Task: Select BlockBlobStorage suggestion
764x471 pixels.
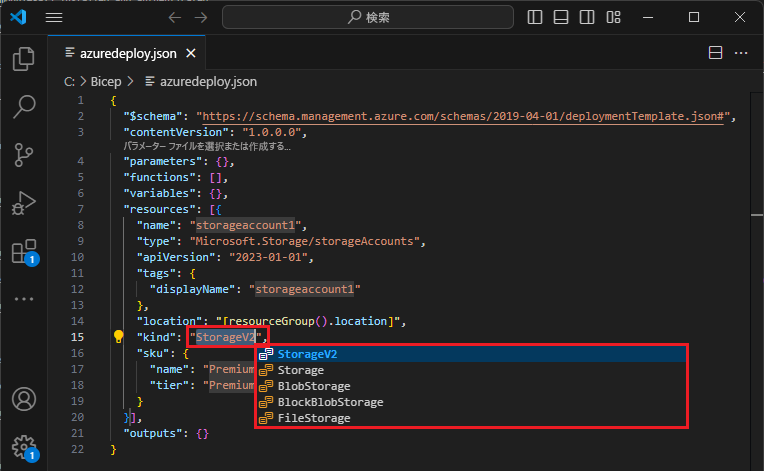Action: coord(471,402)
